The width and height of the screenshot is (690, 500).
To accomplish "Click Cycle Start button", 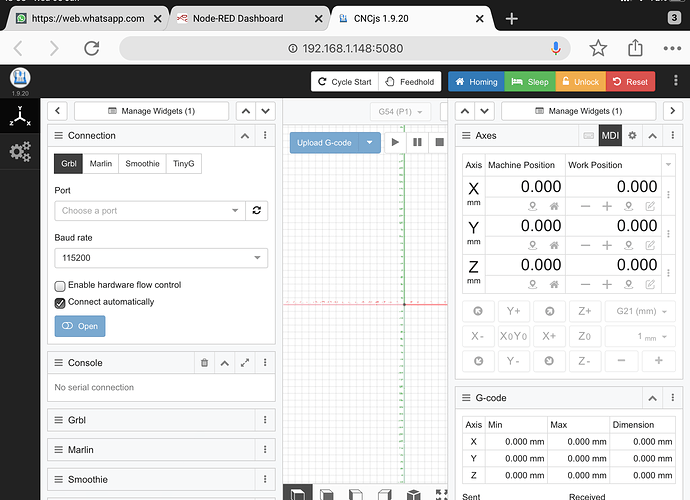I will pos(345,81).
